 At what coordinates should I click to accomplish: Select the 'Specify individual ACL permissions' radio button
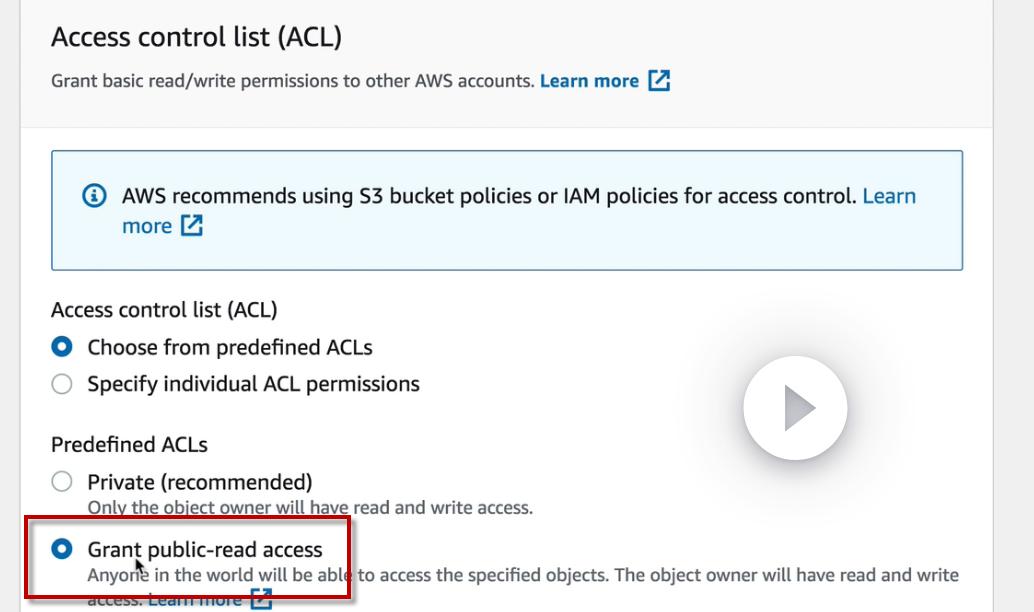62,384
